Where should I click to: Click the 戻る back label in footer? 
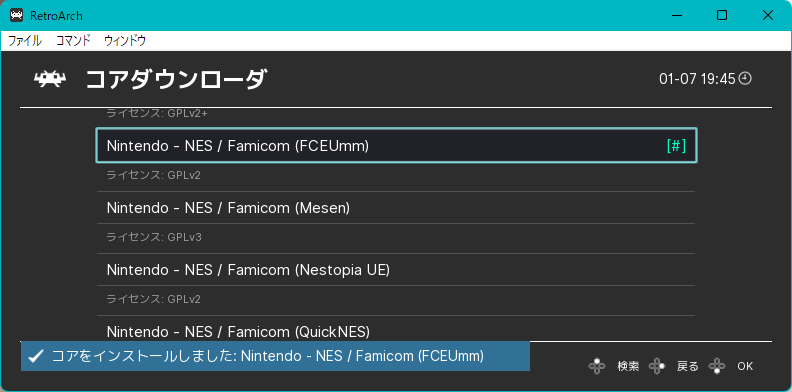tap(687, 366)
